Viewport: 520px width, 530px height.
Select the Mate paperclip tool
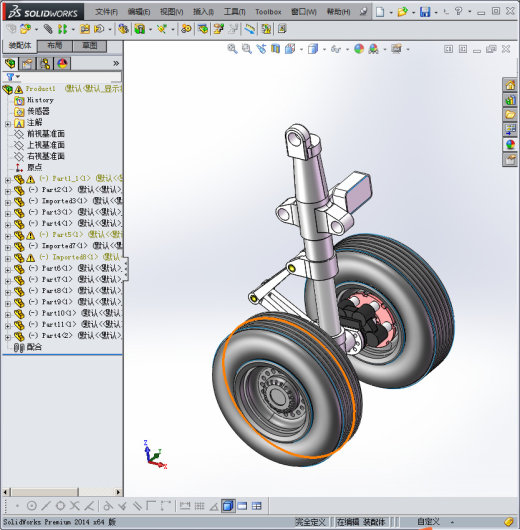click(x=48, y=29)
